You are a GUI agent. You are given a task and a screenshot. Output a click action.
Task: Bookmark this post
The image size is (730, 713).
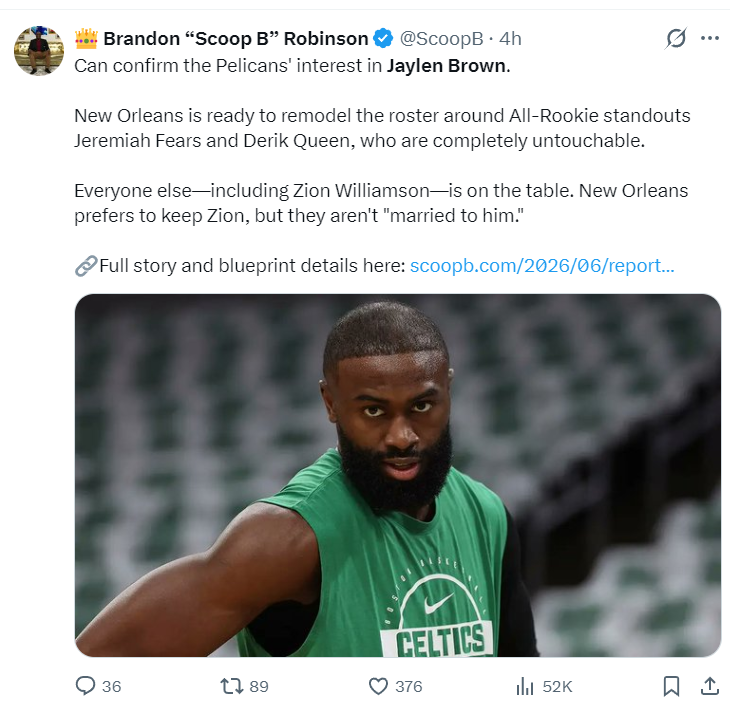coord(671,686)
